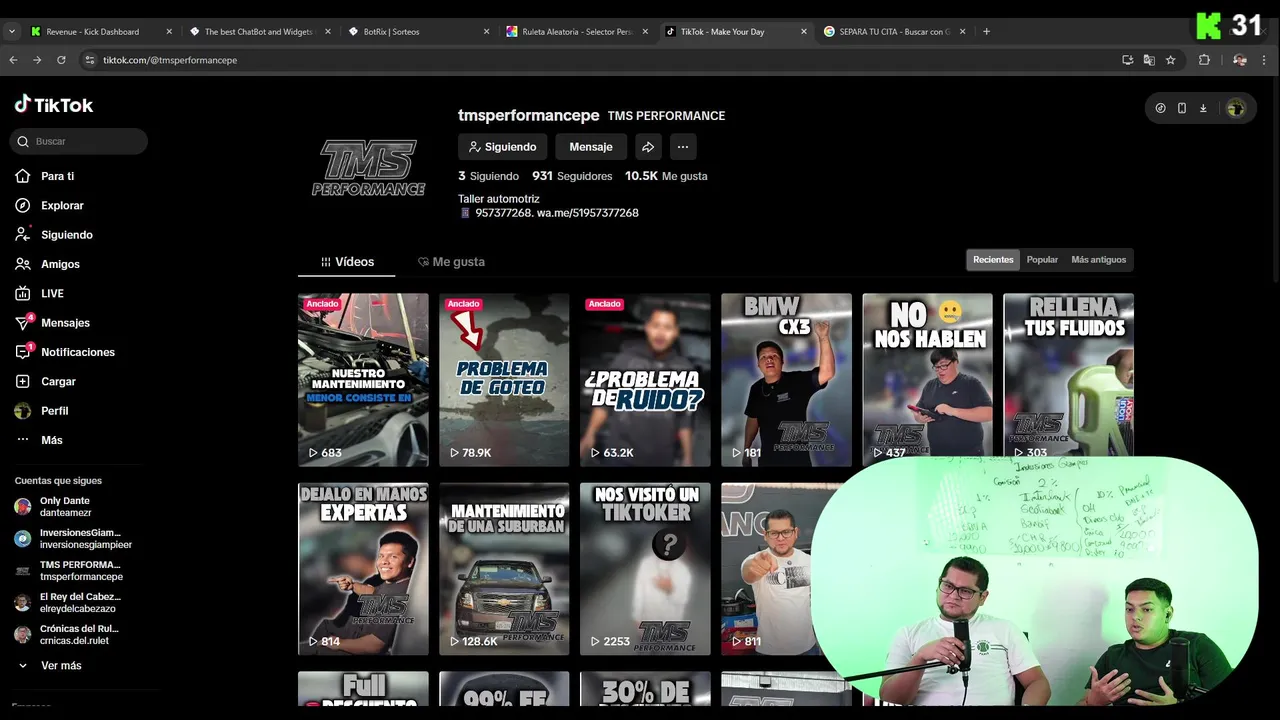Image resolution: width=1280 pixels, height=720 pixels.
Task: Open the Chrome profile avatar
Action: click(x=1240, y=60)
